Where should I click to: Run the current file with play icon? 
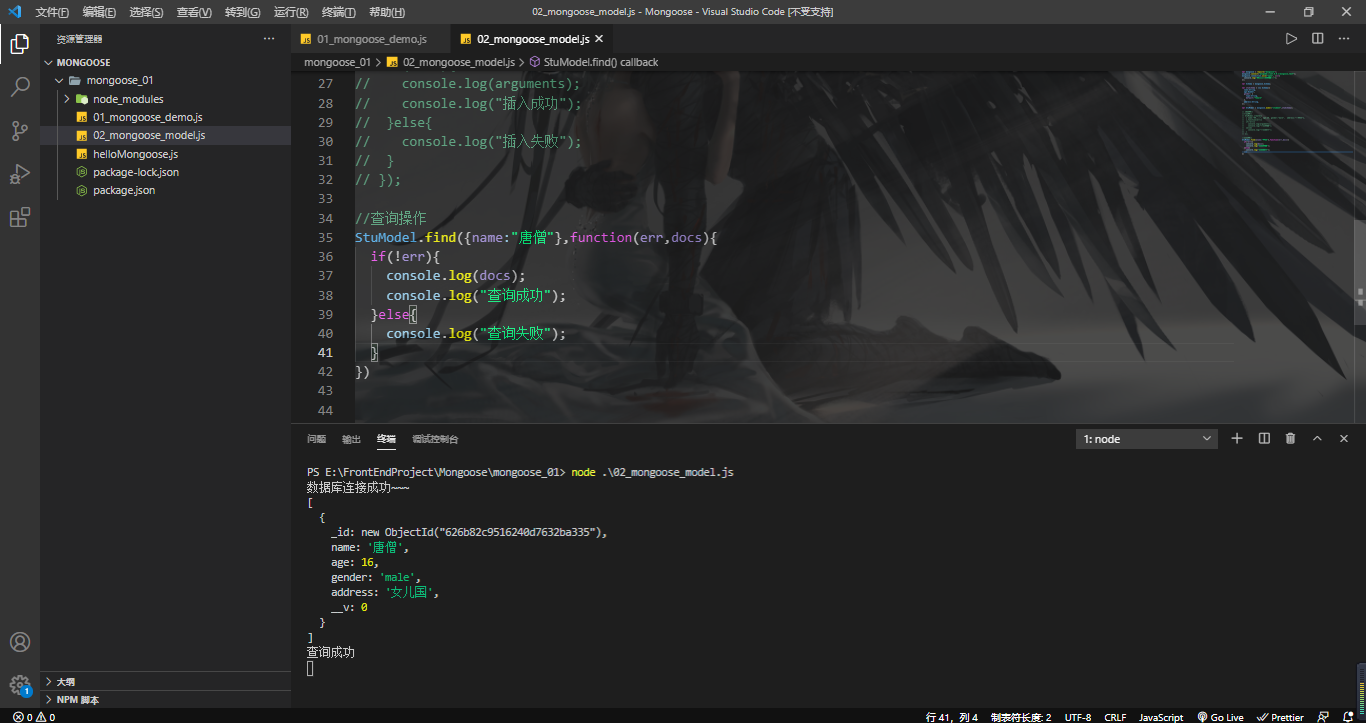point(1291,39)
